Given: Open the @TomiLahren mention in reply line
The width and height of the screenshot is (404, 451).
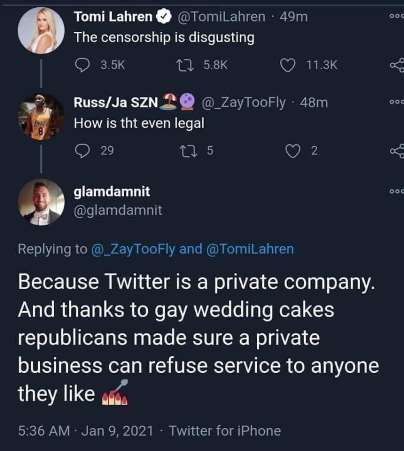Looking at the screenshot, I should point(250,249).
